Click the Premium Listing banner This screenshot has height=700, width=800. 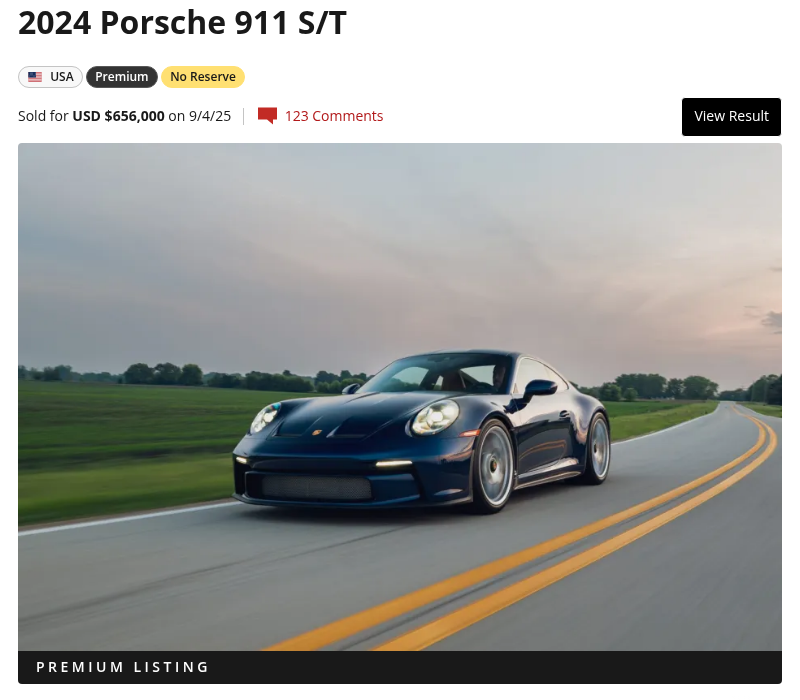[399, 667]
